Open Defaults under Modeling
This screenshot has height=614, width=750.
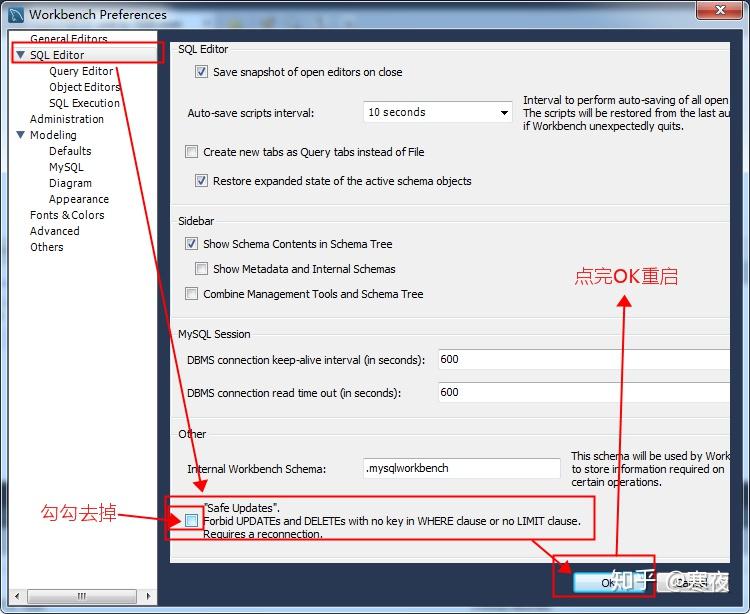(x=70, y=151)
